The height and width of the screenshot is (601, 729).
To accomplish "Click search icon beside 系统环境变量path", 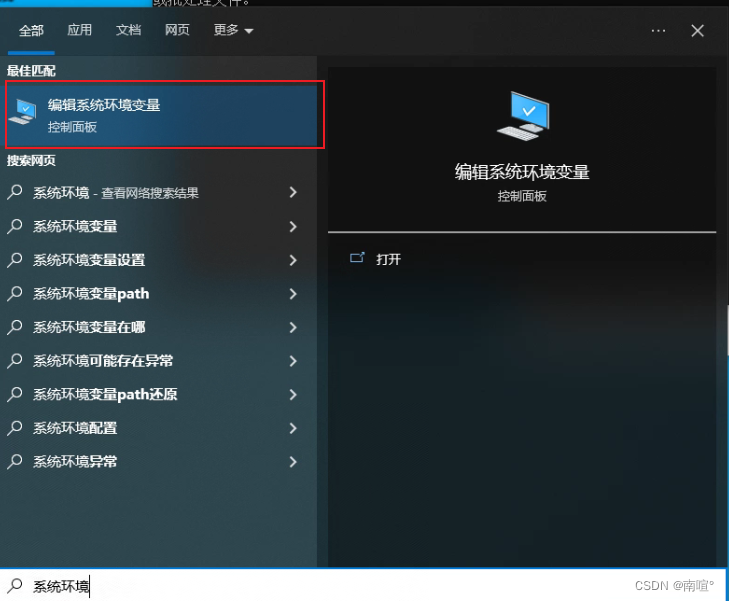I will pyautogui.click(x=14, y=294).
